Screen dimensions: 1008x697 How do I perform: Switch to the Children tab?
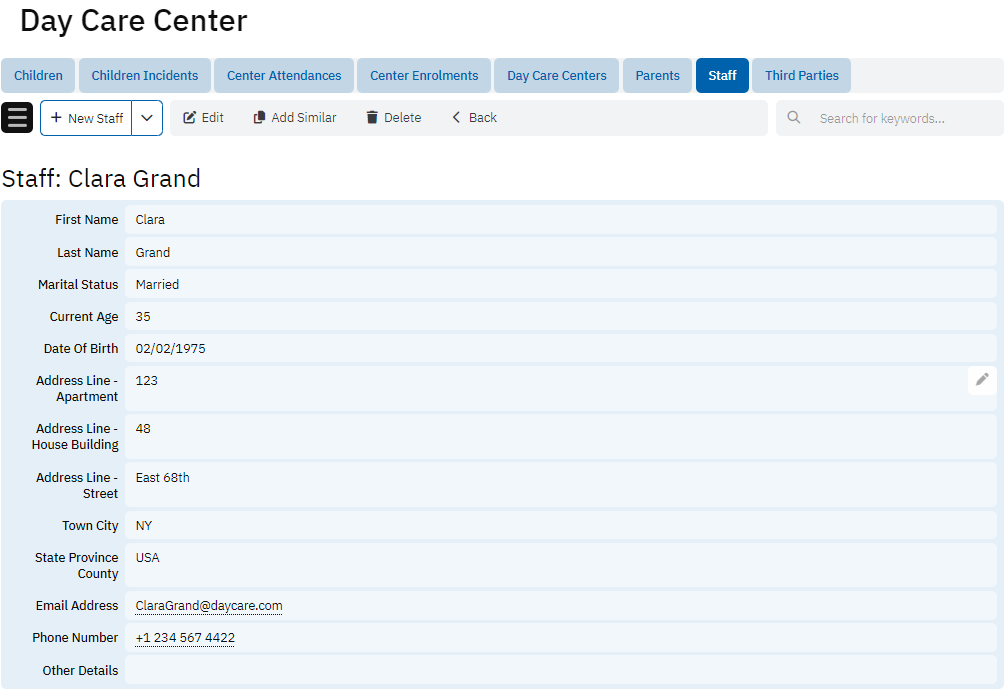(39, 76)
